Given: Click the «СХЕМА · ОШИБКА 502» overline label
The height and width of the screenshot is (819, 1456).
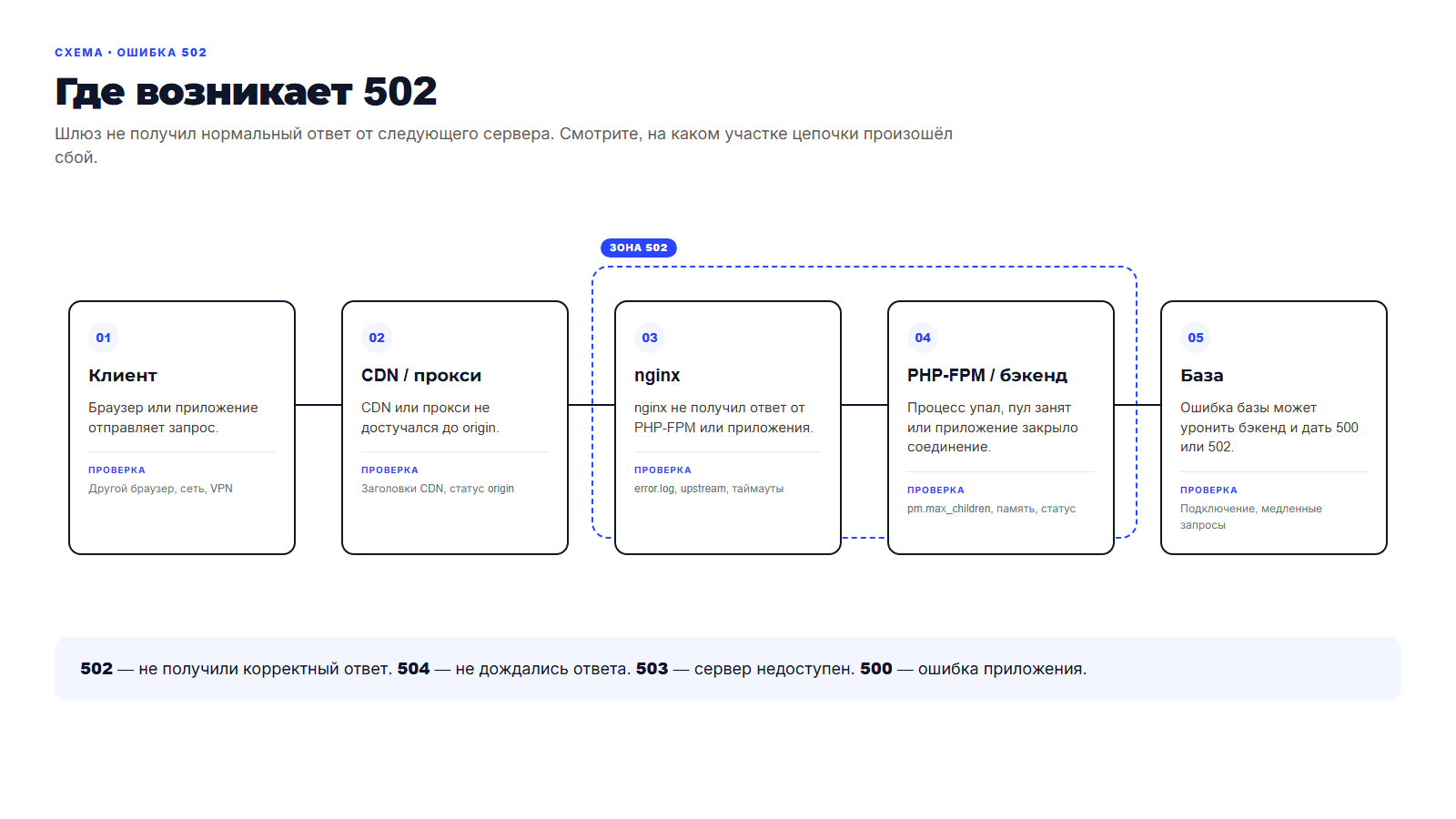Looking at the screenshot, I should (x=131, y=53).
